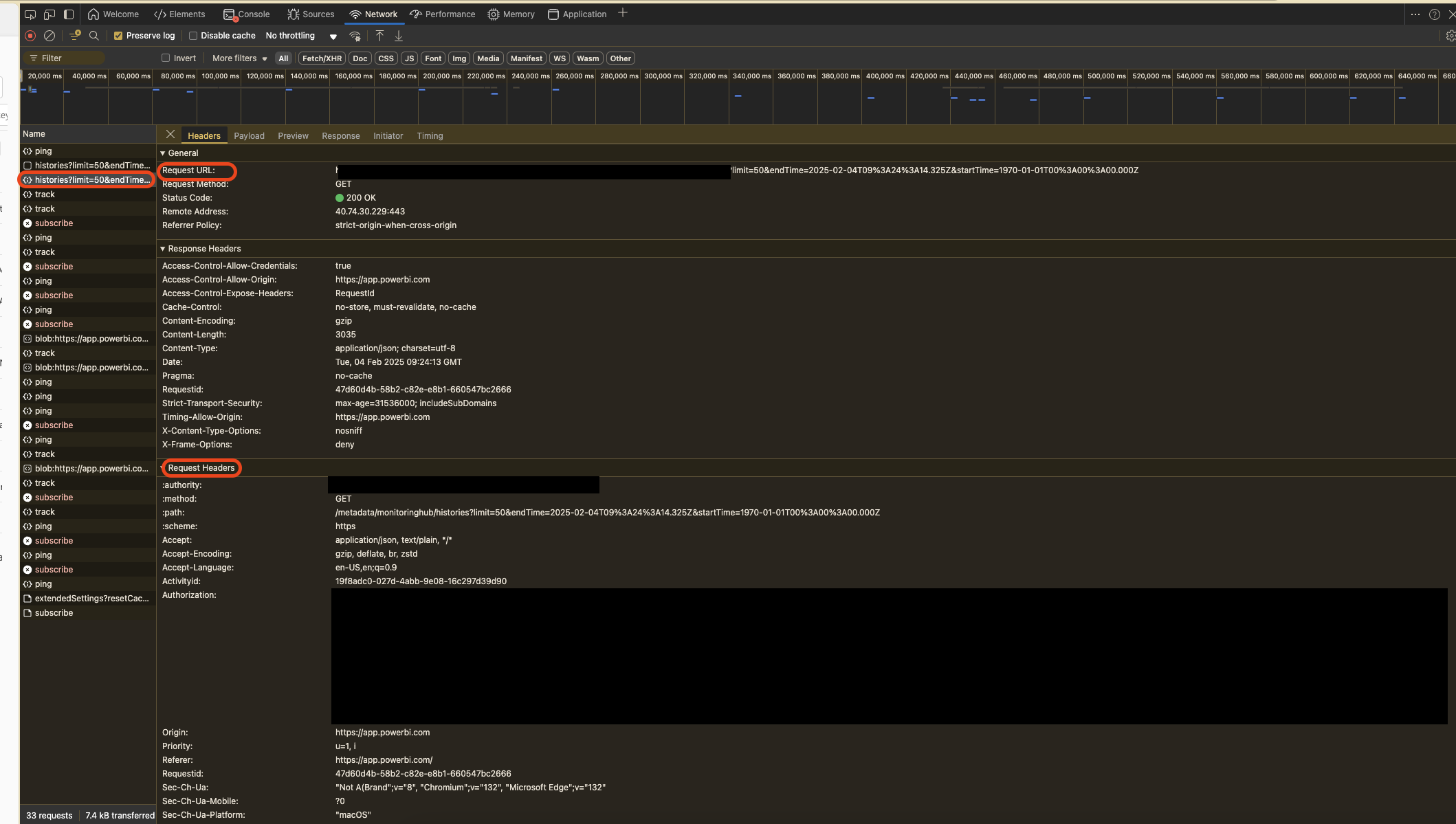The width and height of the screenshot is (1456, 824).
Task: Toggle device emulation icon
Action: pyautogui.click(x=49, y=14)
